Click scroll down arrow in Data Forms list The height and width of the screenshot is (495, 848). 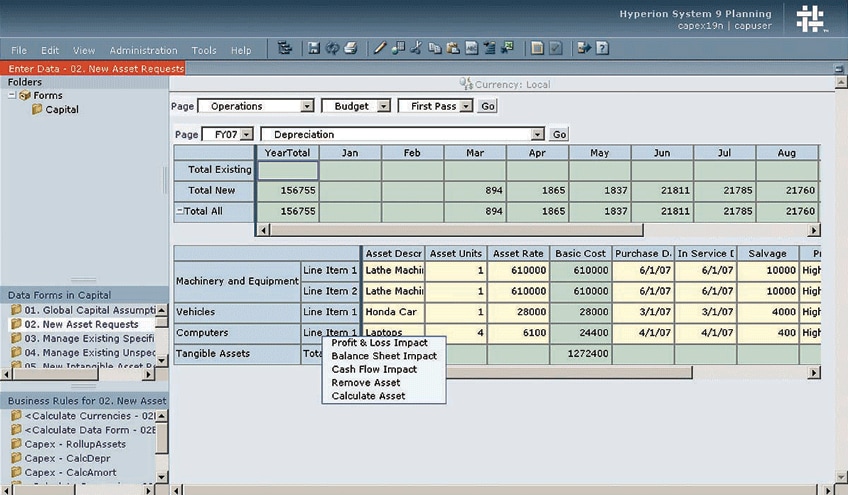(x=161, y=360)
